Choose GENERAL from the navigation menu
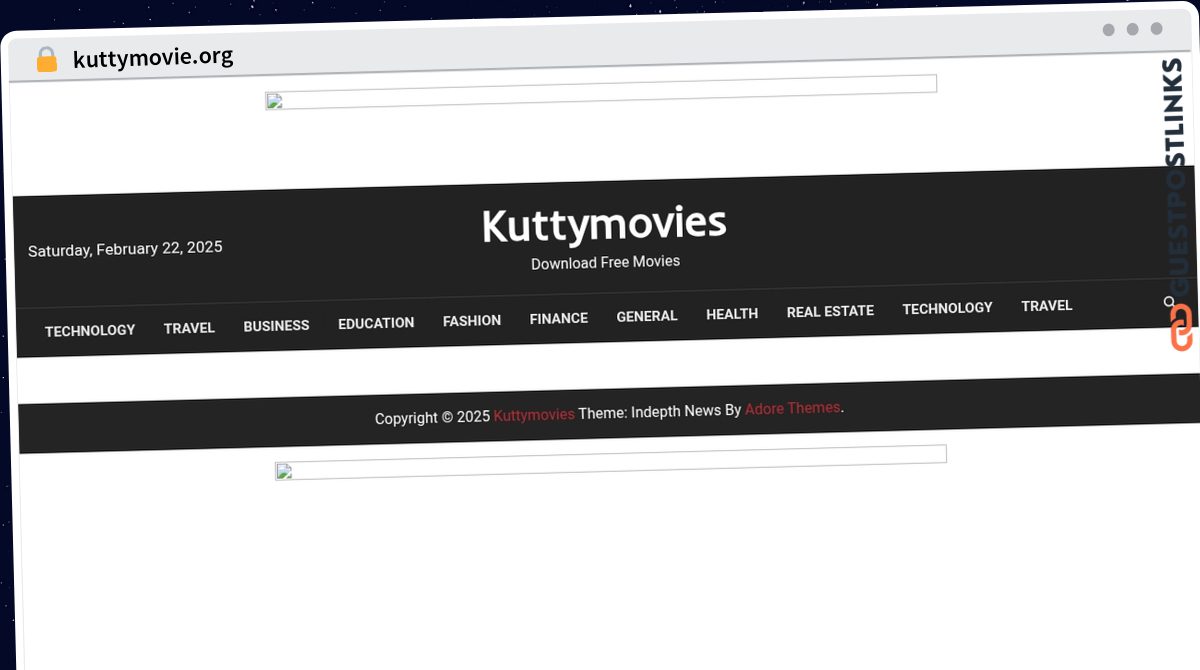 pyautogui.click(x=647, y=316)
